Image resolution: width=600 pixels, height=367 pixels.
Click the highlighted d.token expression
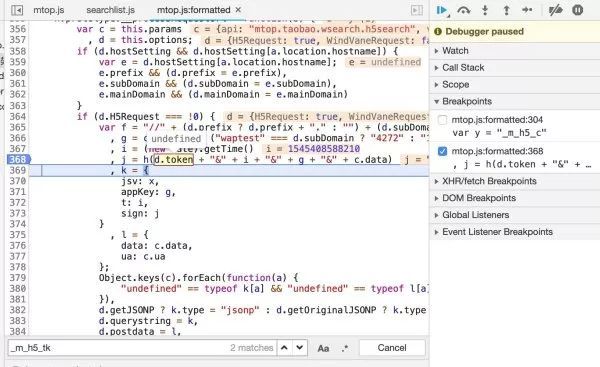pos(173,159)
